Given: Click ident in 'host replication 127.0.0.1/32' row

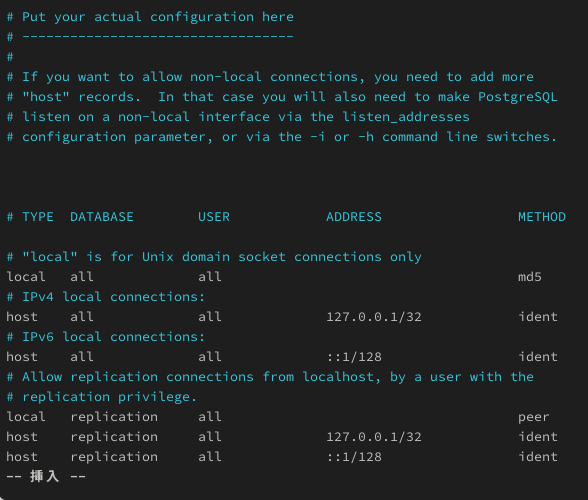Looking at the screenshot, I should click(538, 437).
